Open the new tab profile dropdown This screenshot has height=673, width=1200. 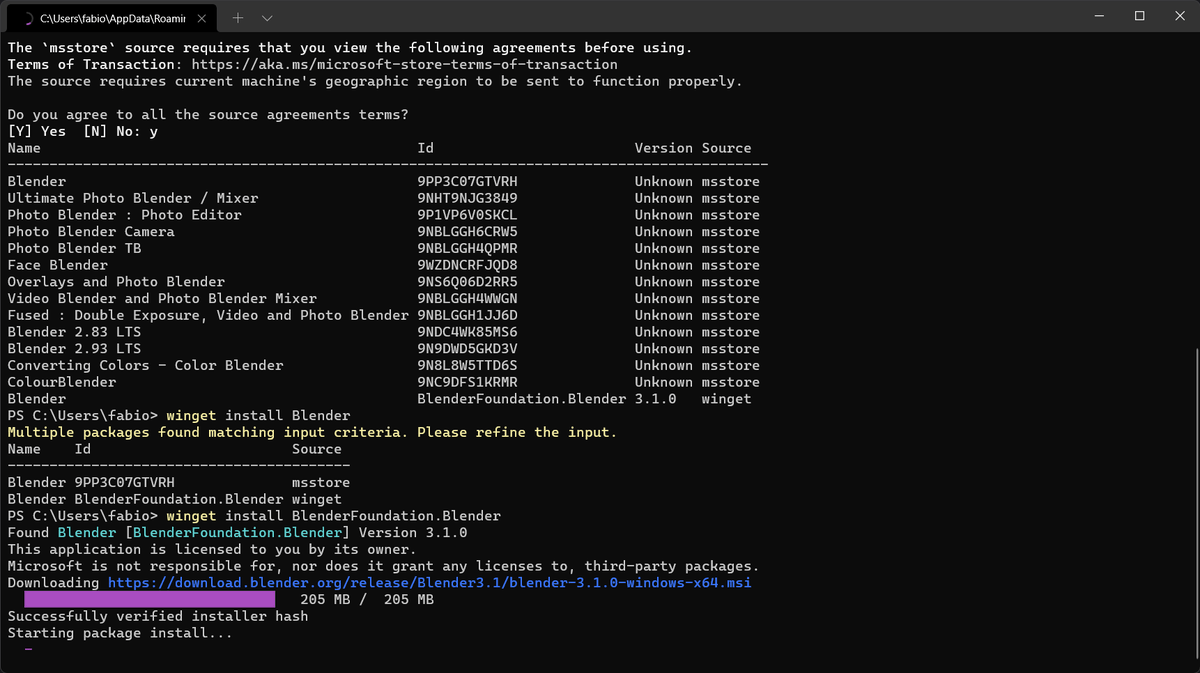[267, 18]
